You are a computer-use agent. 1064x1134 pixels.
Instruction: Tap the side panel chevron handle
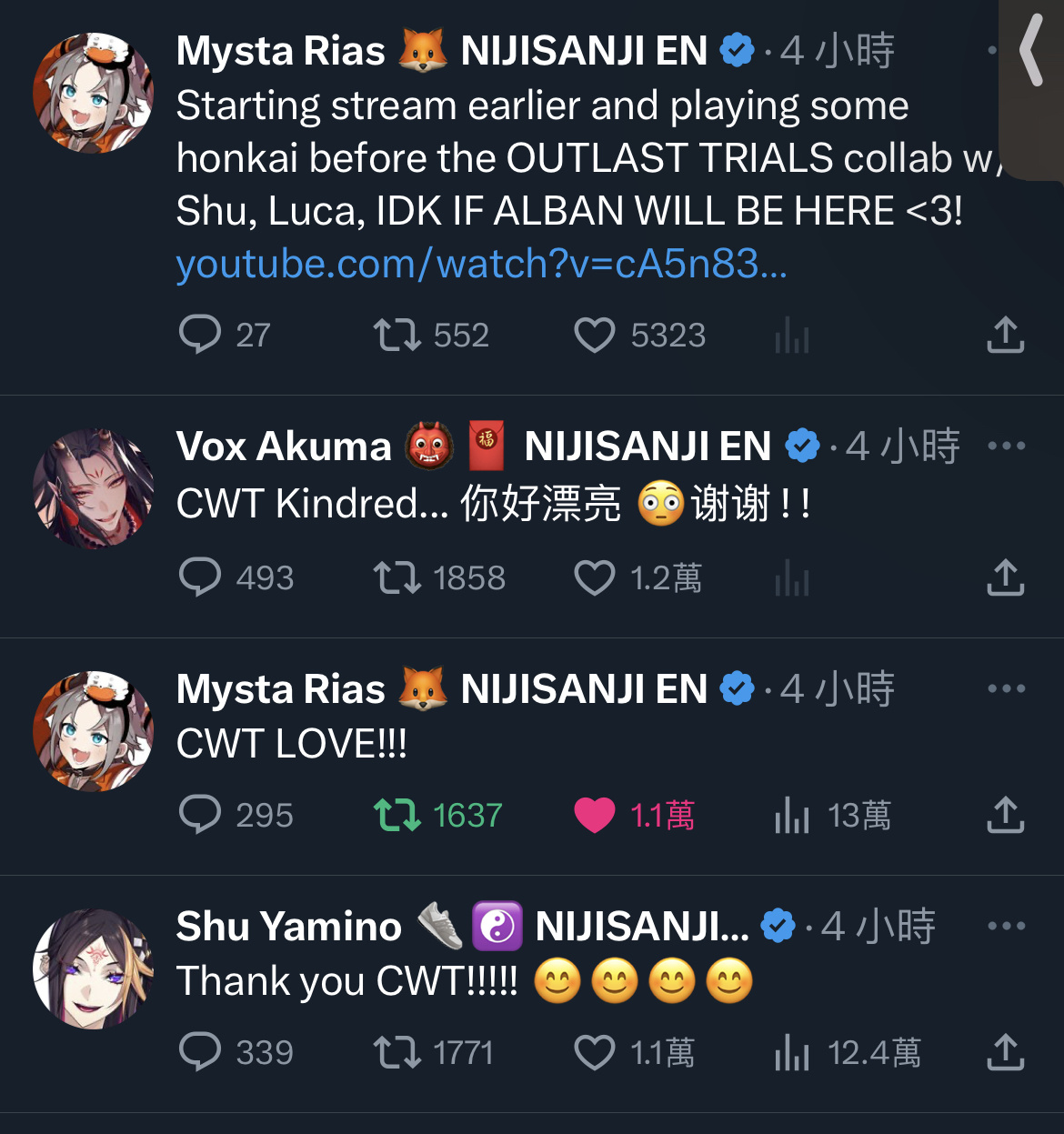point(1031,53)
